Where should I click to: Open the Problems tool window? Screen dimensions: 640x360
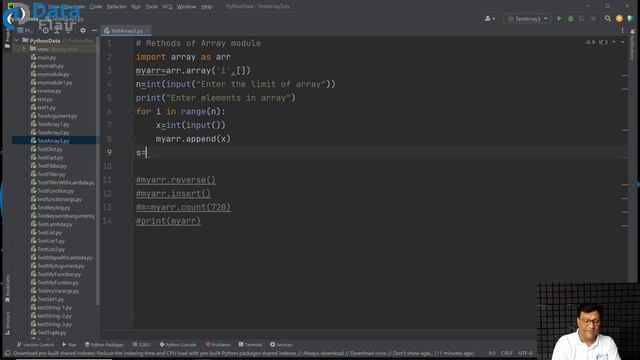pyautogui.click(x=218, y=345)
